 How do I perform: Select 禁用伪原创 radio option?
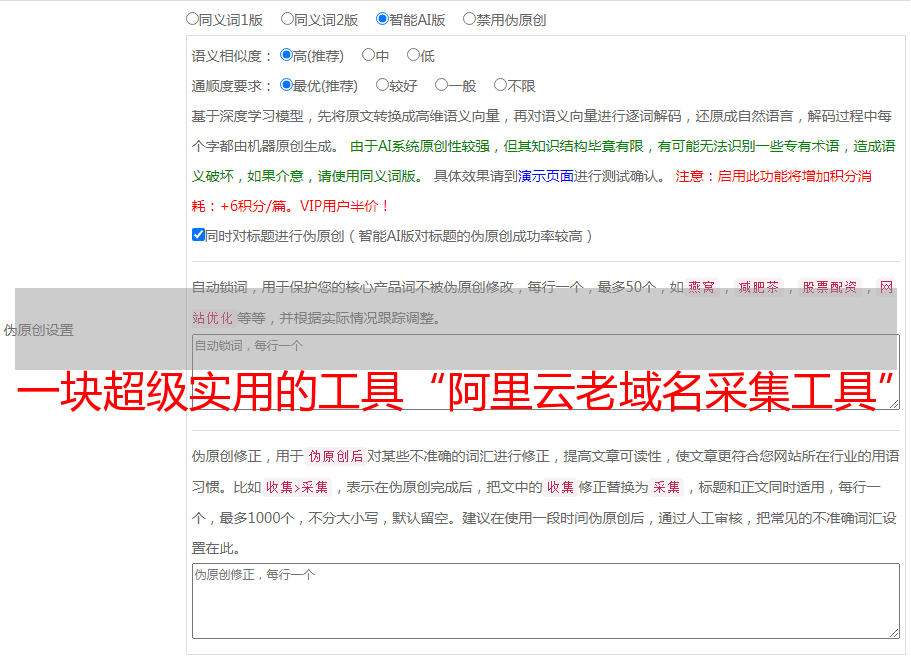click(x=469, y=19)
